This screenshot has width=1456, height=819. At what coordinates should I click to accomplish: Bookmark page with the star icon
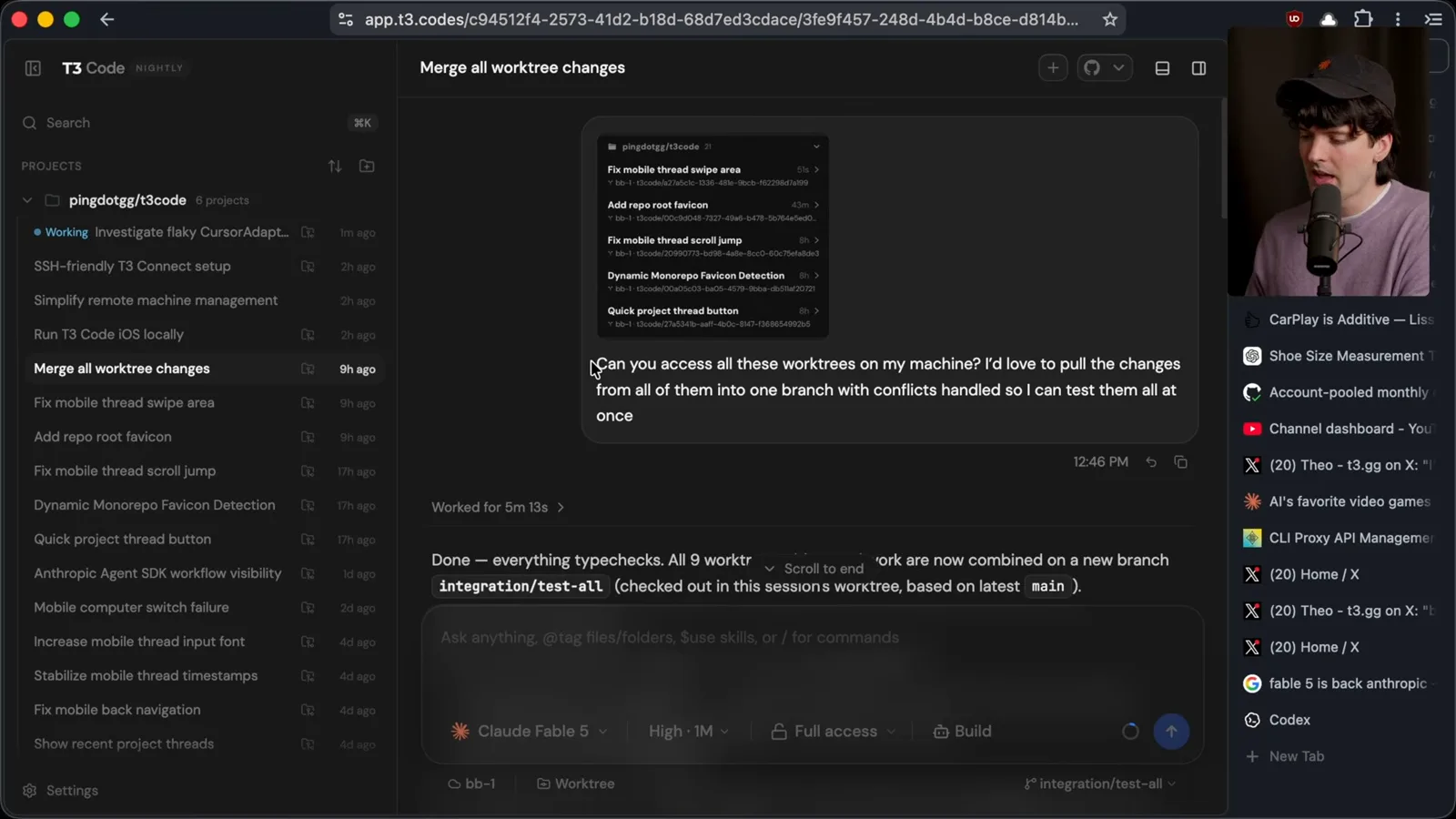[x=1109, y=19]
